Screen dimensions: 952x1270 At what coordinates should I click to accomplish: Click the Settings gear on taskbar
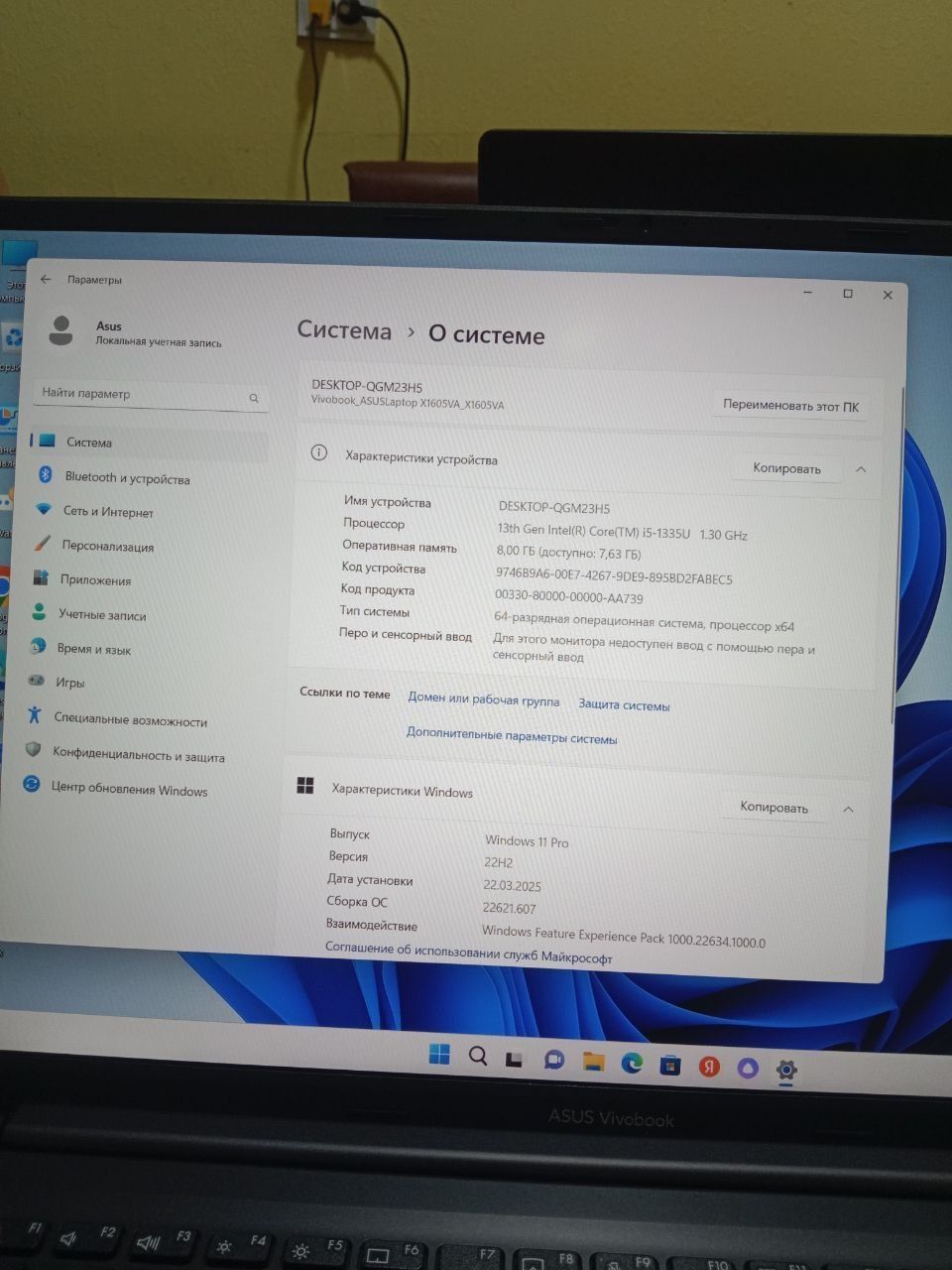click(786, 1070)
